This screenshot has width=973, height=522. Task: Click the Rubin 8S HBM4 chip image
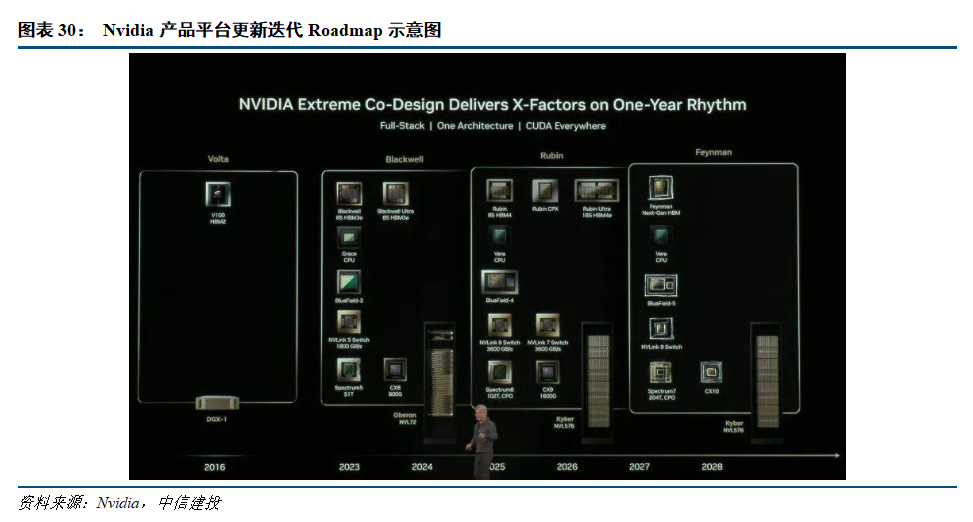click(500, 191)
